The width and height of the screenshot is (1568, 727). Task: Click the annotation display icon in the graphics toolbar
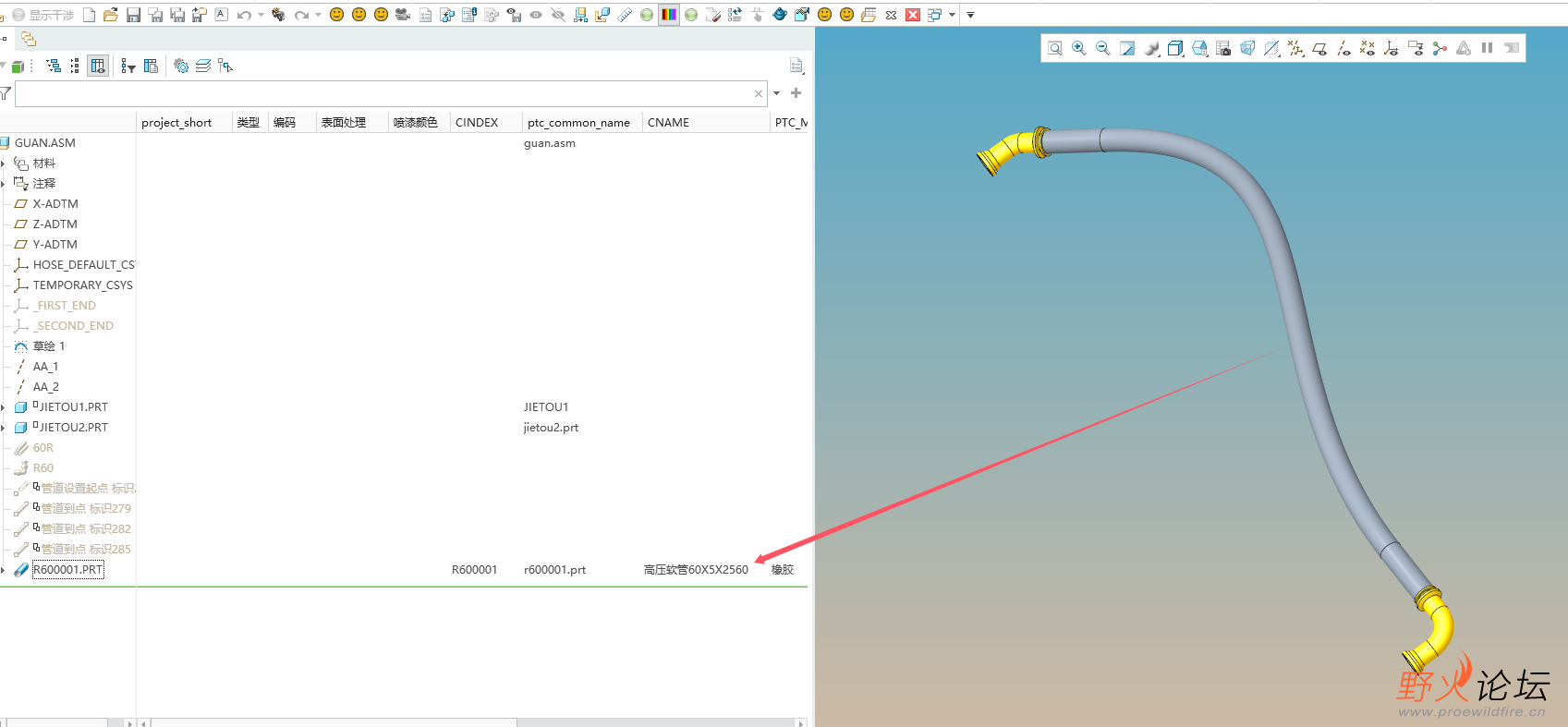click(x=1416, y=49)
